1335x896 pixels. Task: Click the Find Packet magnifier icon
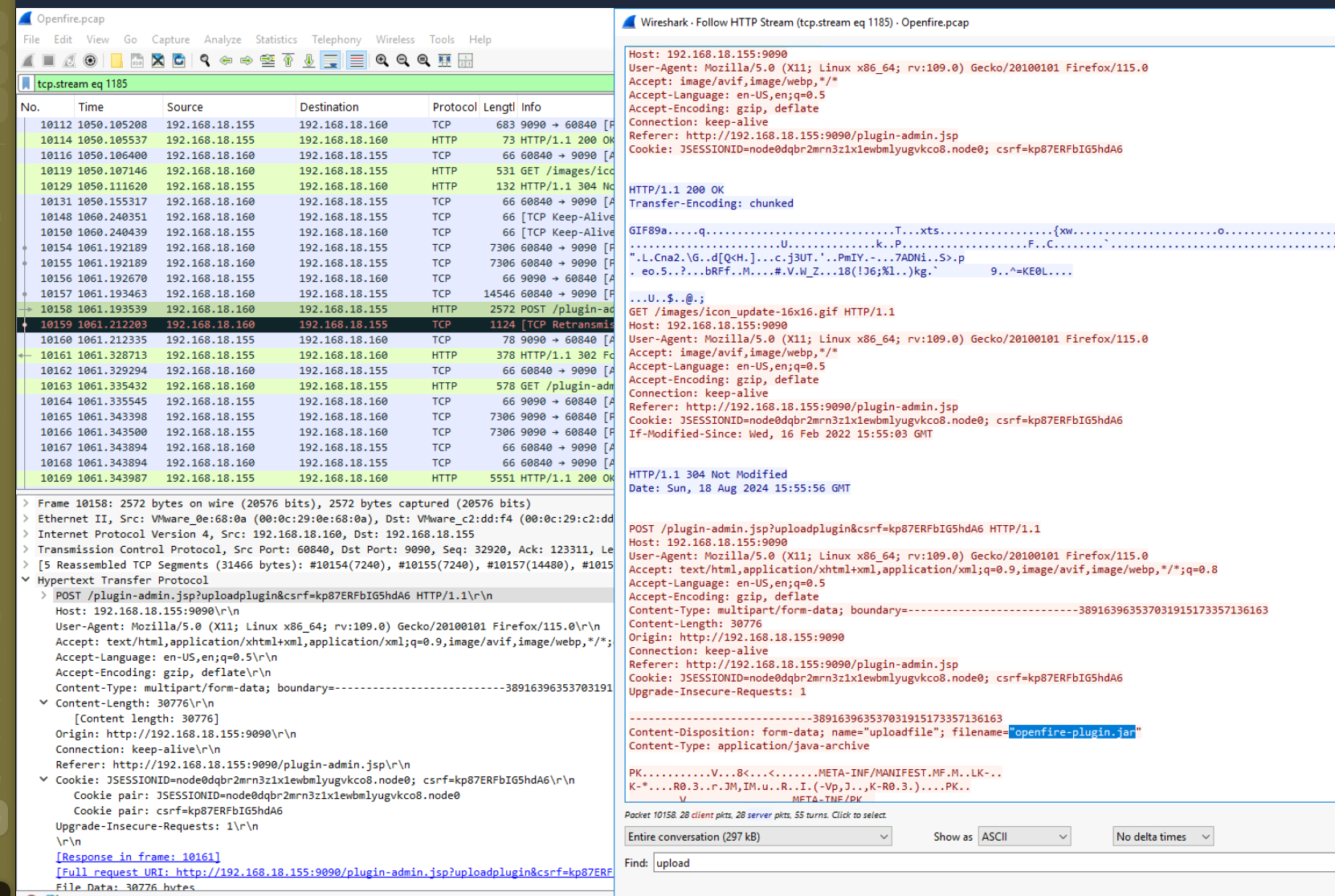click(x=205, y=60)
